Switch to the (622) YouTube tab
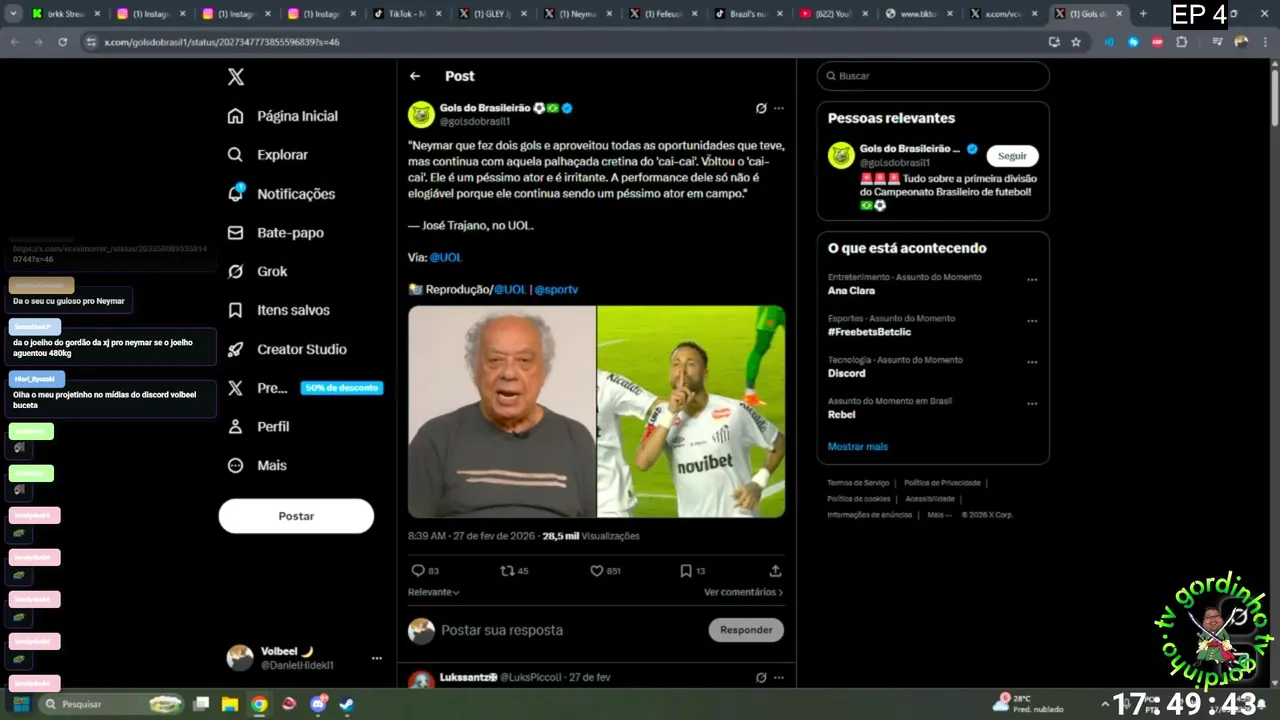 click(833, 14)
